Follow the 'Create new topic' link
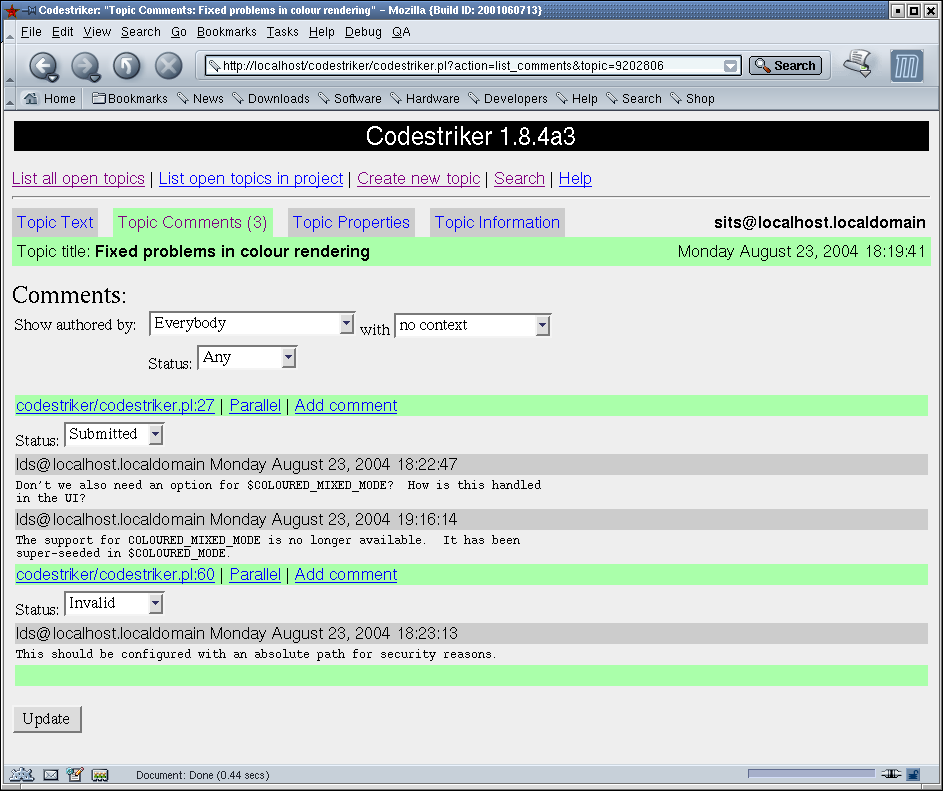Image resolution: width=943 pixels, height=791 pixels. (x=418, y=179)
